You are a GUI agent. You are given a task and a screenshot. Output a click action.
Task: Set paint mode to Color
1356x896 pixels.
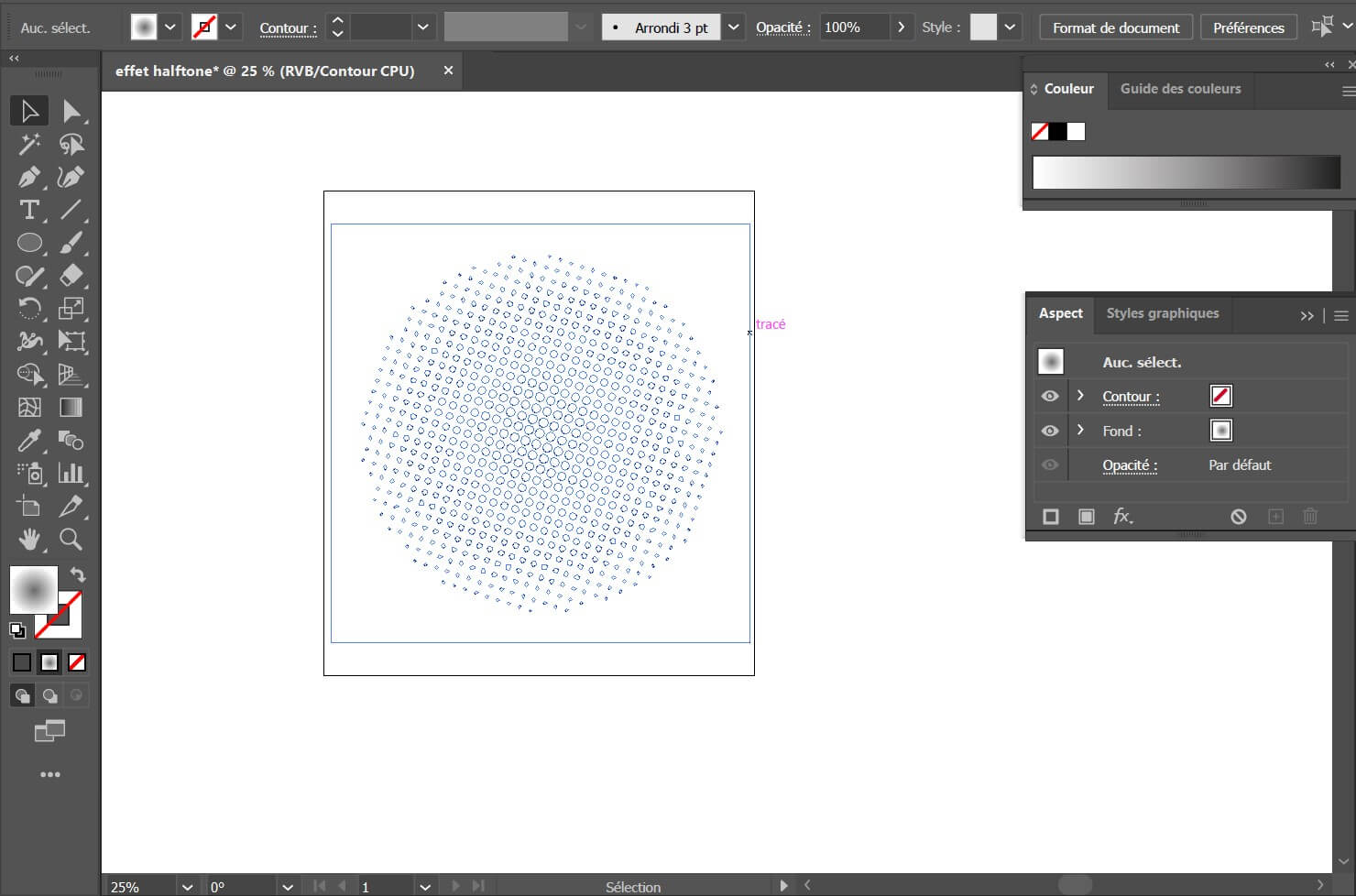click(22, 662)
